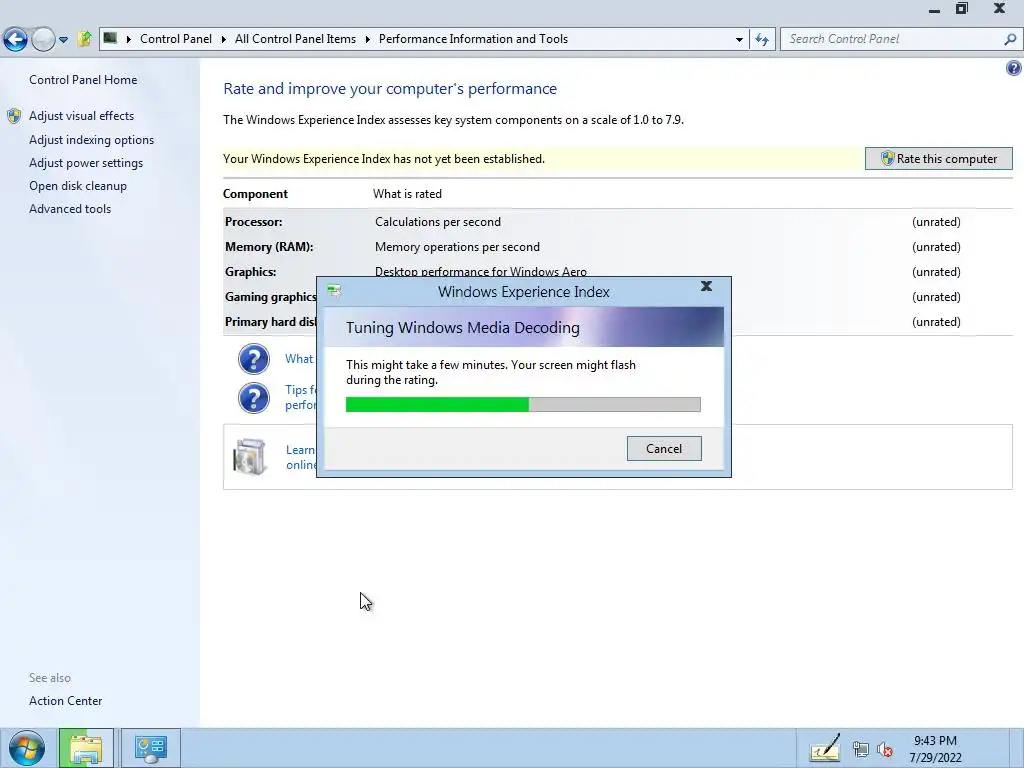The width and height of the screenshot is (1024, 768).
Task: Restore down the Control Panel window
Action: point(962,8)
